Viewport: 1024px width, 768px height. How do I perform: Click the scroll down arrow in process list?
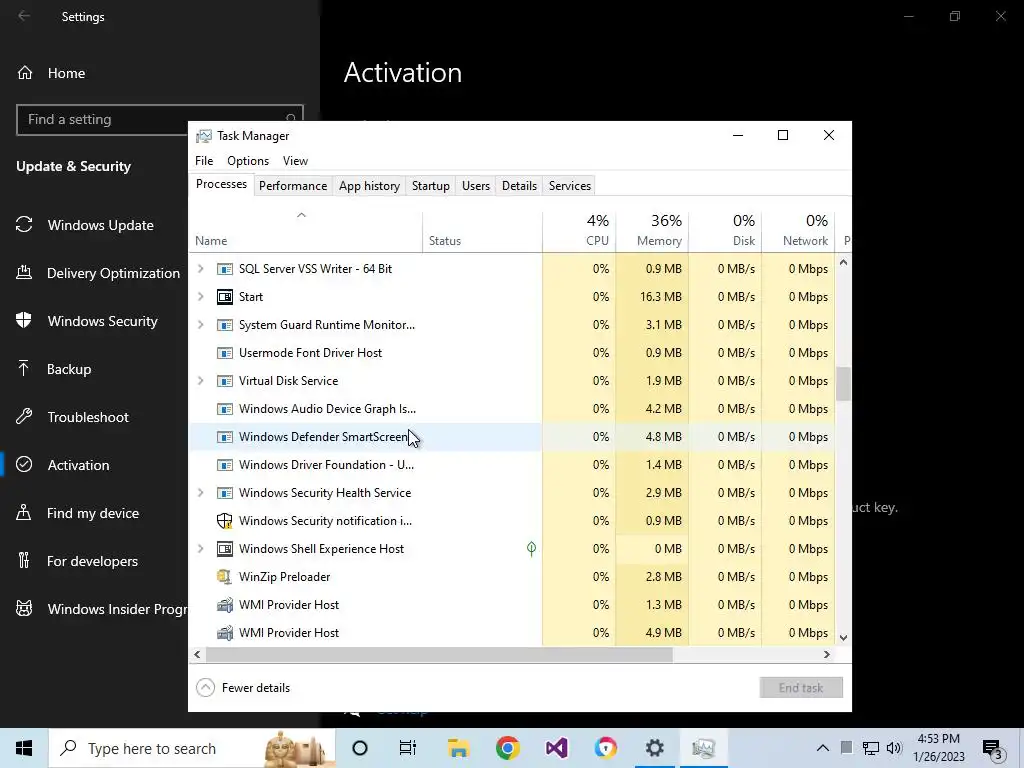pyautogui.click(x=843, y=638)
